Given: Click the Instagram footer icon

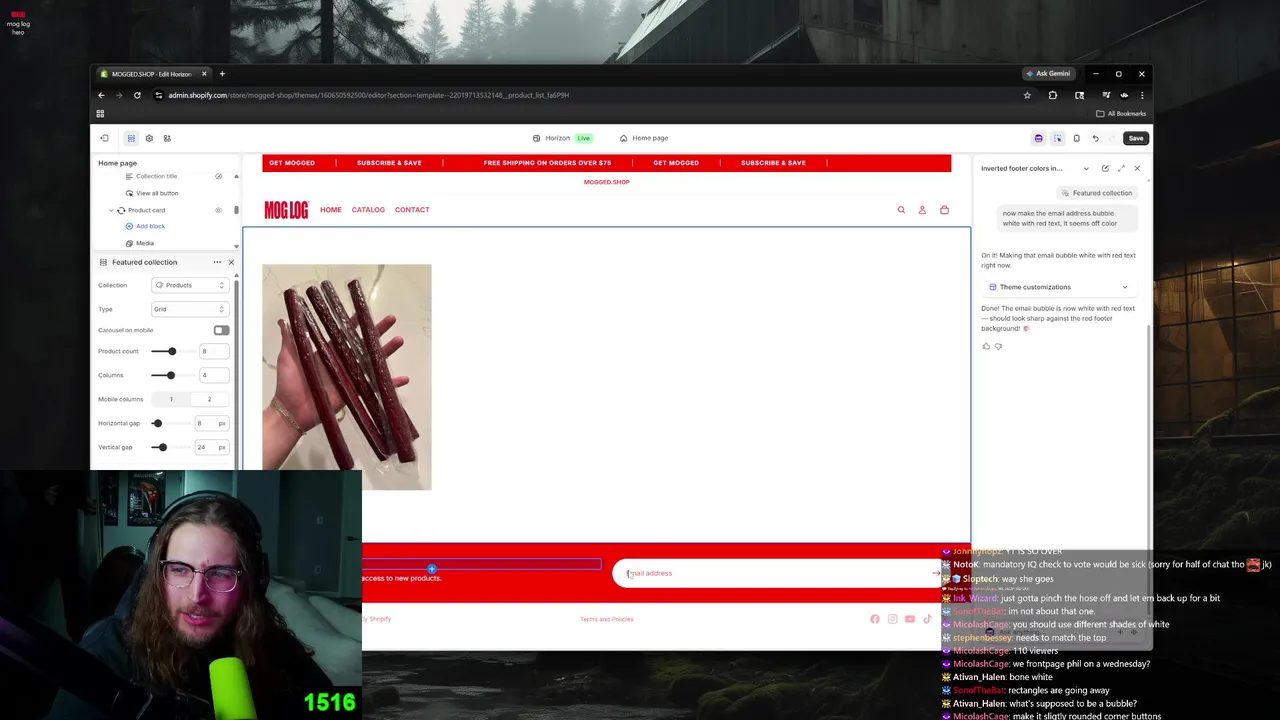Looking at the screenshot, I should point(892,619).
